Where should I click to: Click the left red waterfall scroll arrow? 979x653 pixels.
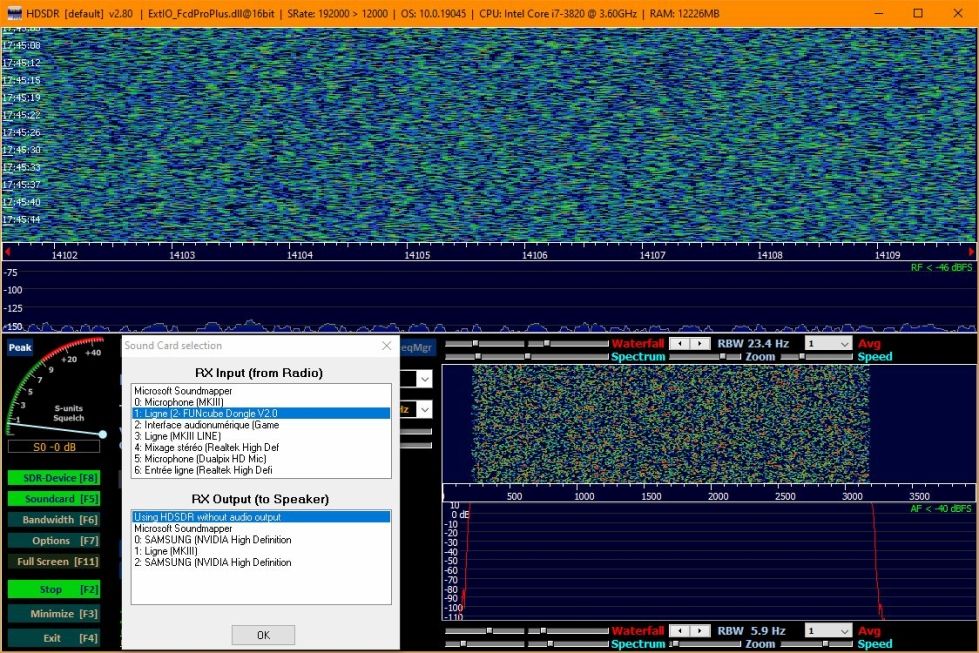click(x=7, y=252)
